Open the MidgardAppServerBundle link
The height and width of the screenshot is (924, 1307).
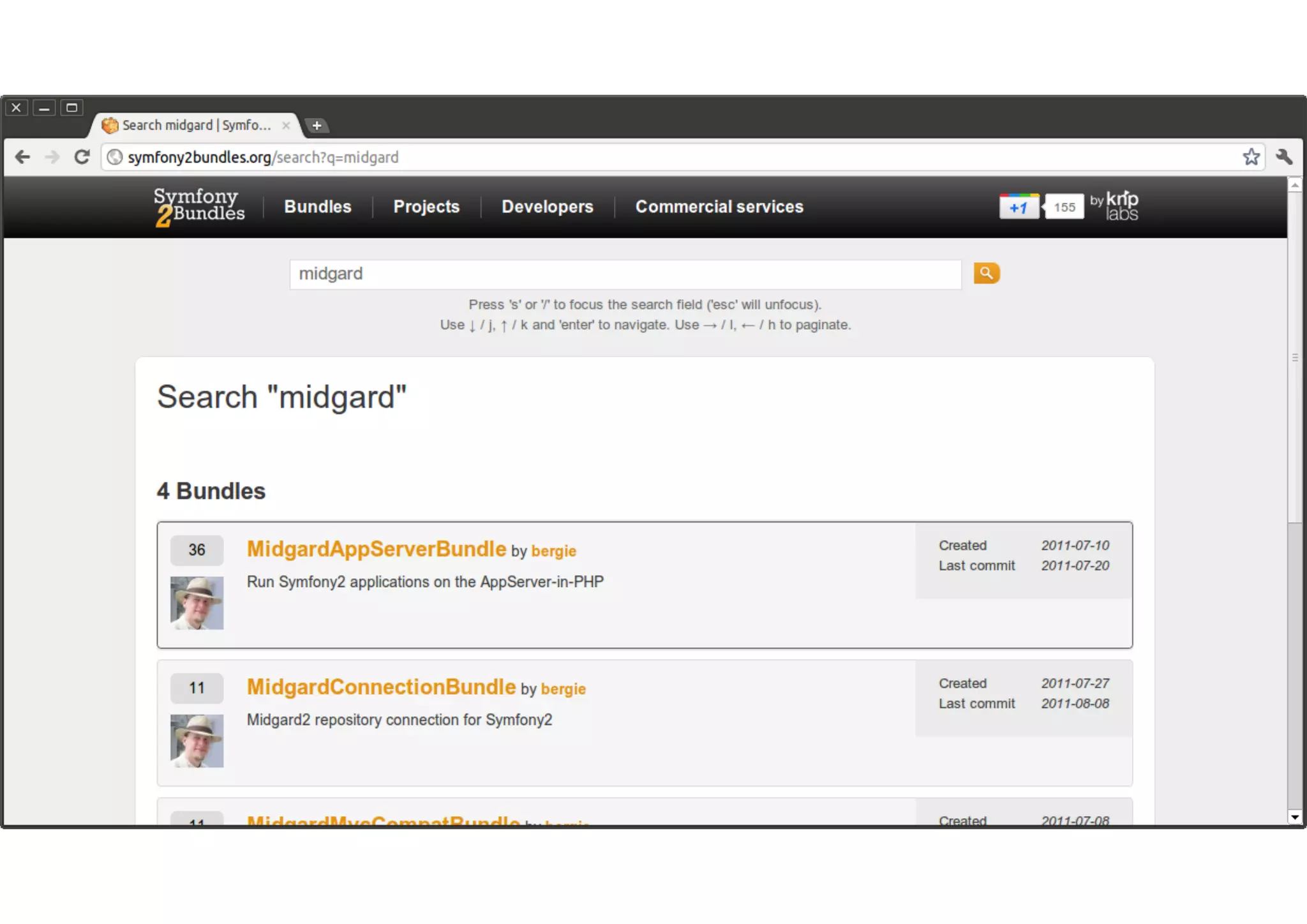coord(376,549)
